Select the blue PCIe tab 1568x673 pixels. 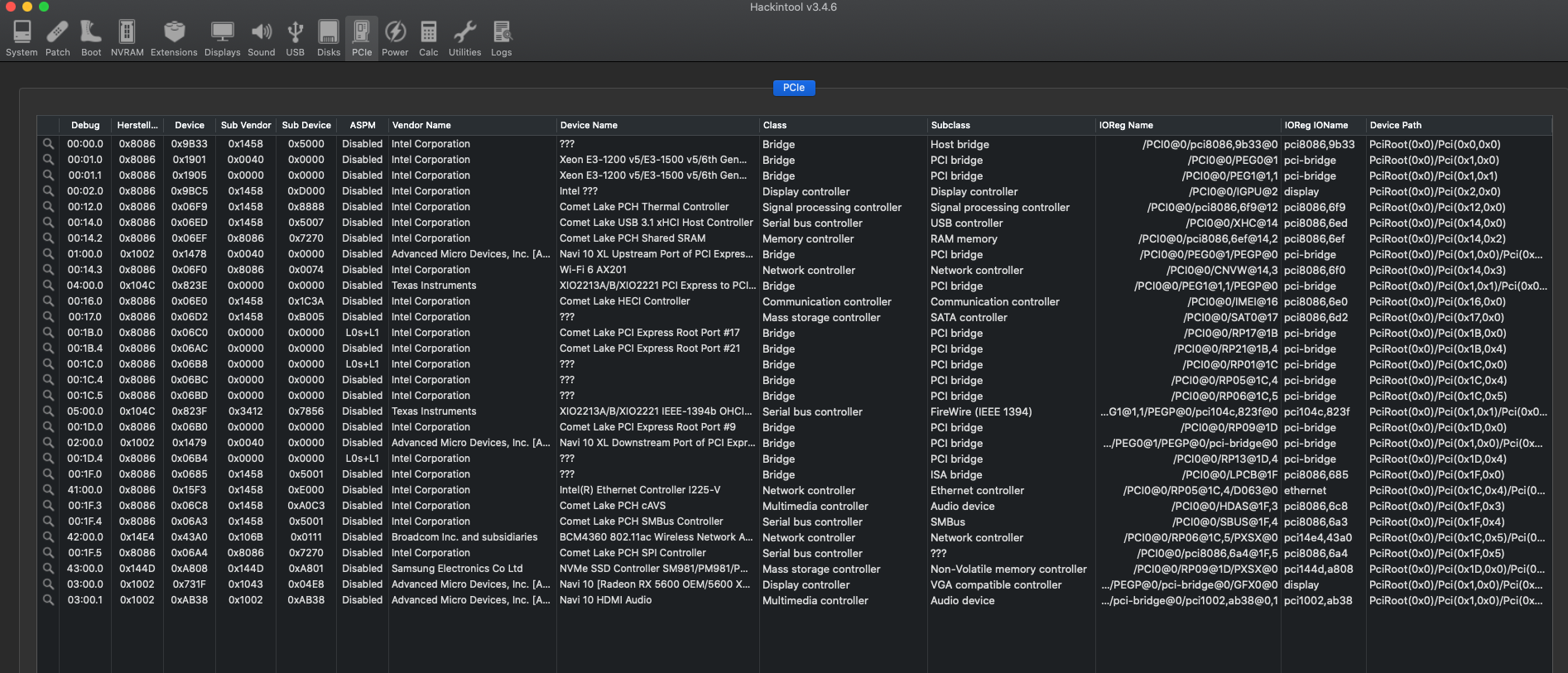(793, 88)
